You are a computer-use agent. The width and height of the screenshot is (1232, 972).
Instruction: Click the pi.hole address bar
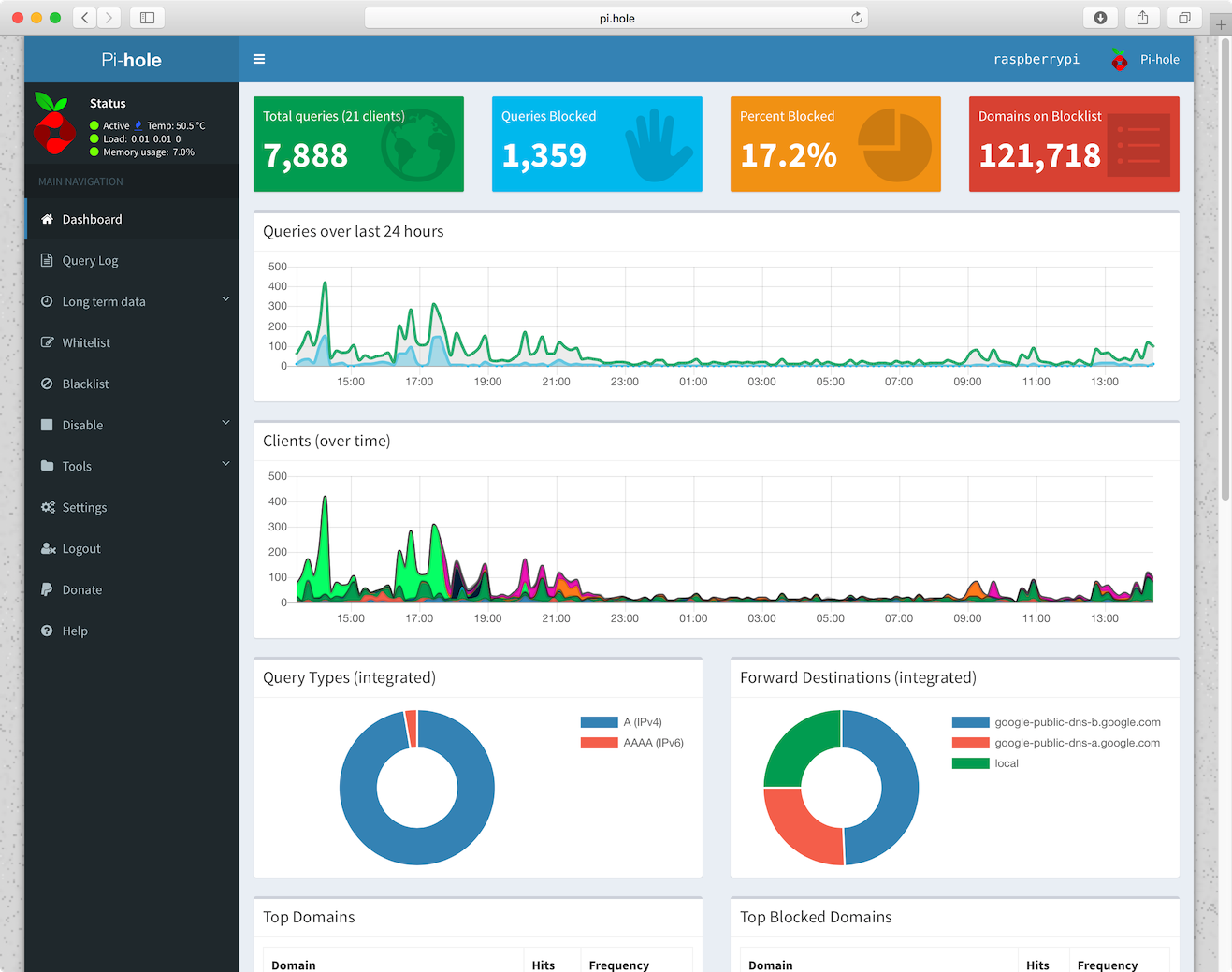[616, 18]
